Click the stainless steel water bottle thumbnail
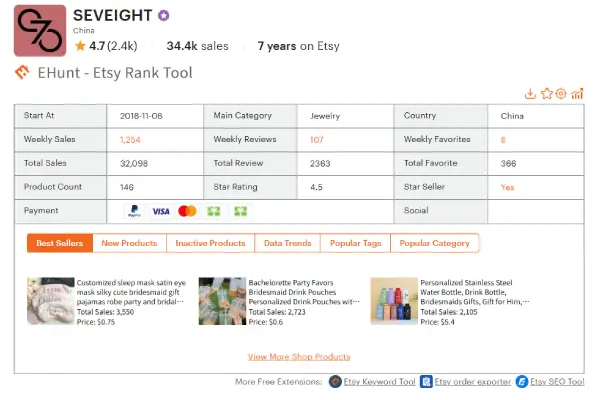This screenshot has width=600, height=400. click(394, 301)
